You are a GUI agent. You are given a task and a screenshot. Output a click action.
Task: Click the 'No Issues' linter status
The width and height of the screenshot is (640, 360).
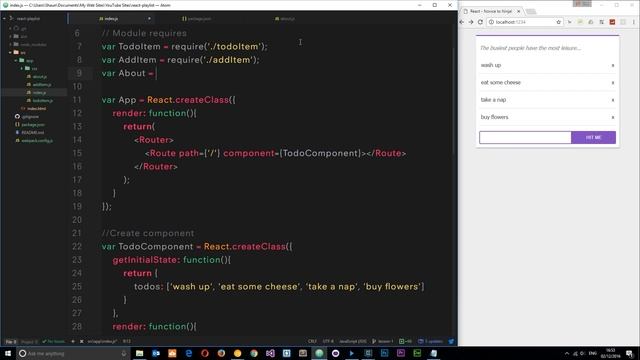click(53, 341)
